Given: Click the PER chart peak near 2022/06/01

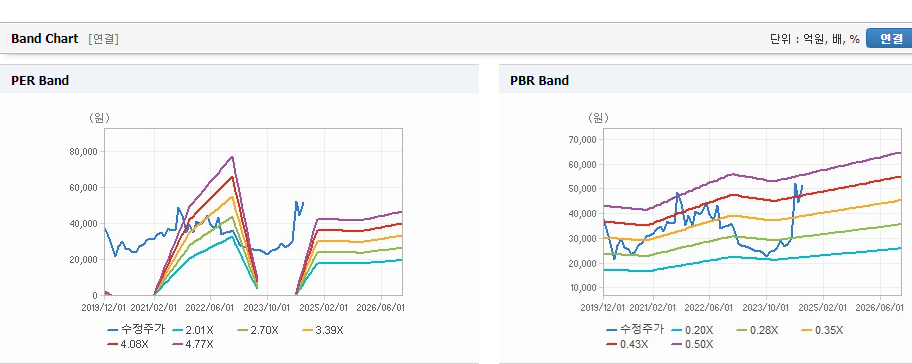Looking at the screenshot, I should [x=232, y=156].
